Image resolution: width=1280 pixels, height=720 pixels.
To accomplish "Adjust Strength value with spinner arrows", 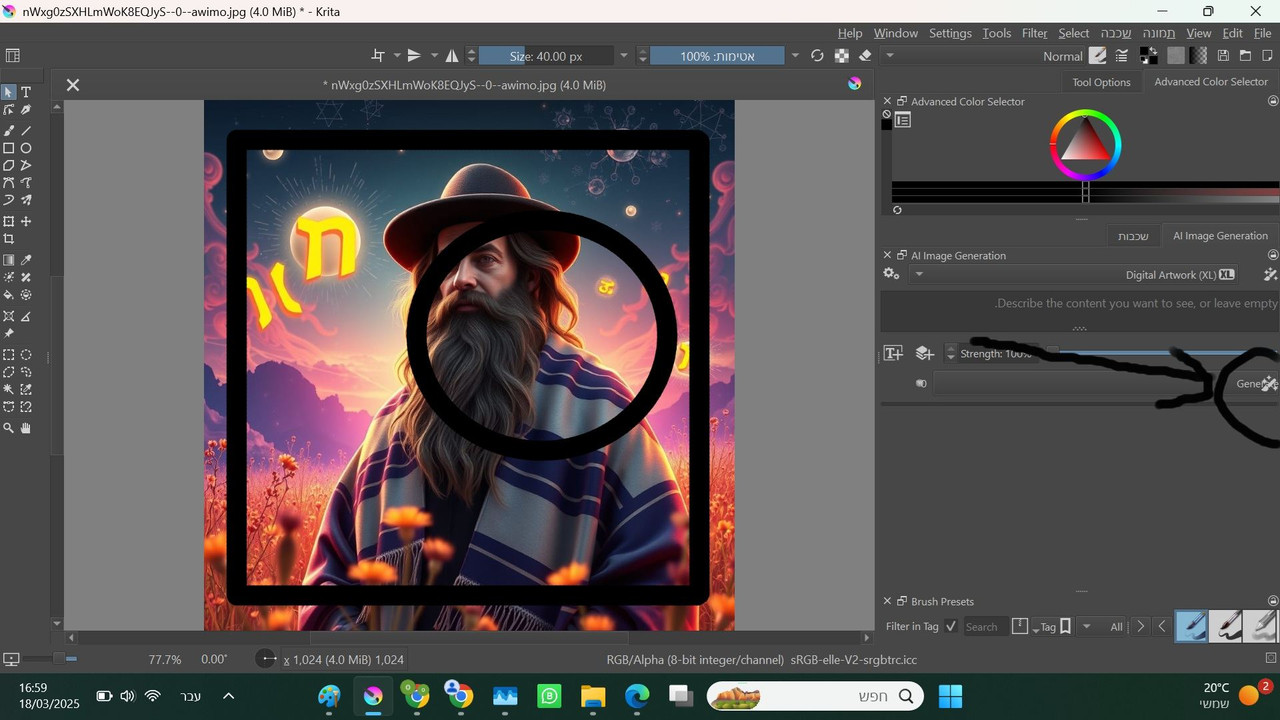I will [950, 353].
